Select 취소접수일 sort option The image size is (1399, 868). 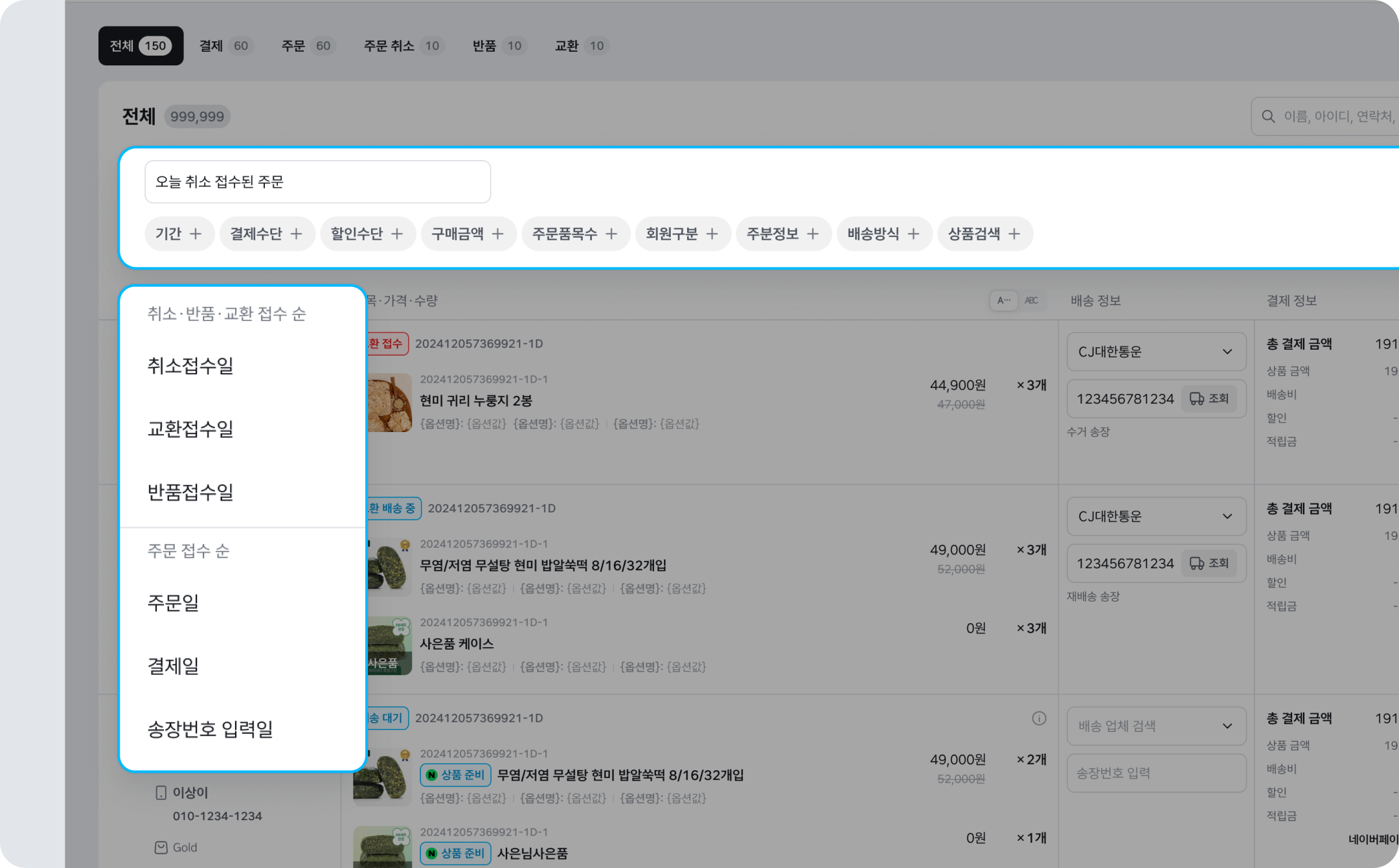(243, 366)
